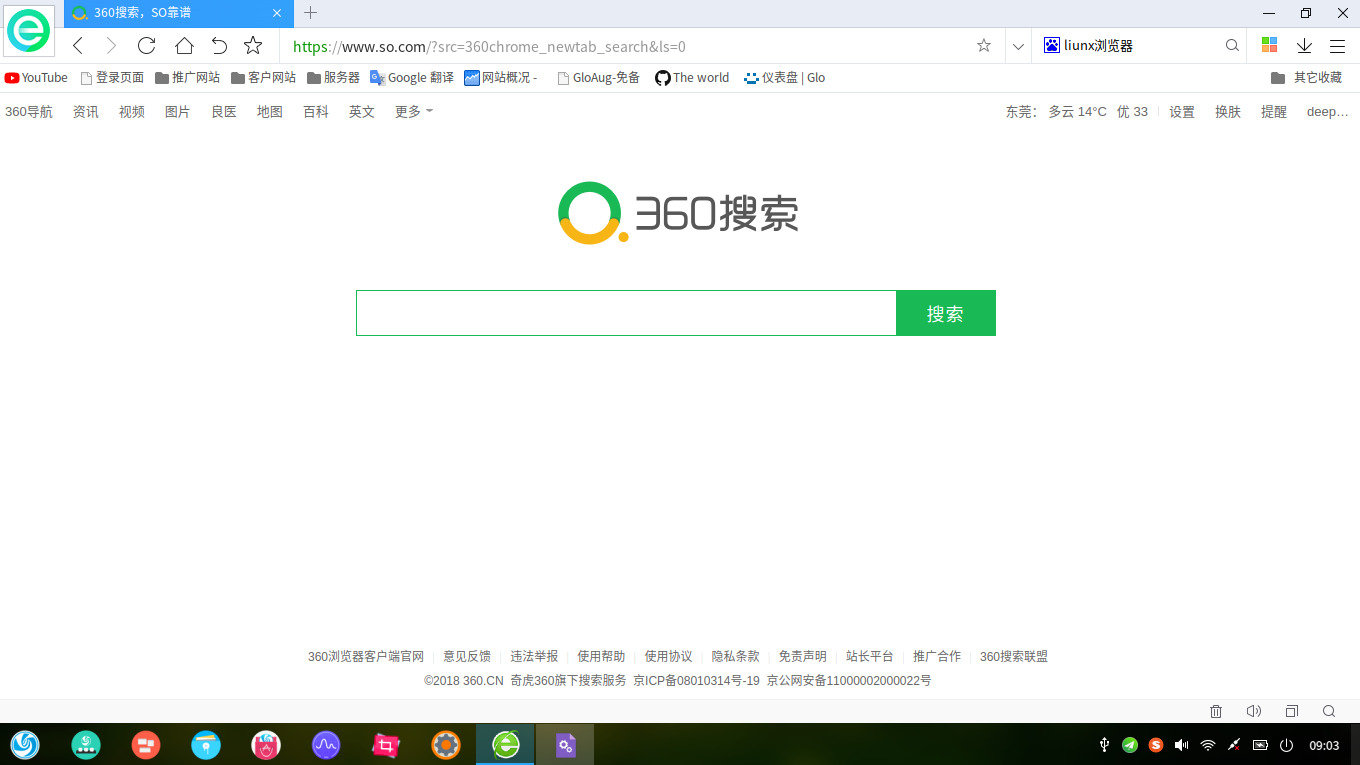This screenshot has height=765, width=1360.
Task: Open the download manager icon
Action: [x=1304, y=46]
